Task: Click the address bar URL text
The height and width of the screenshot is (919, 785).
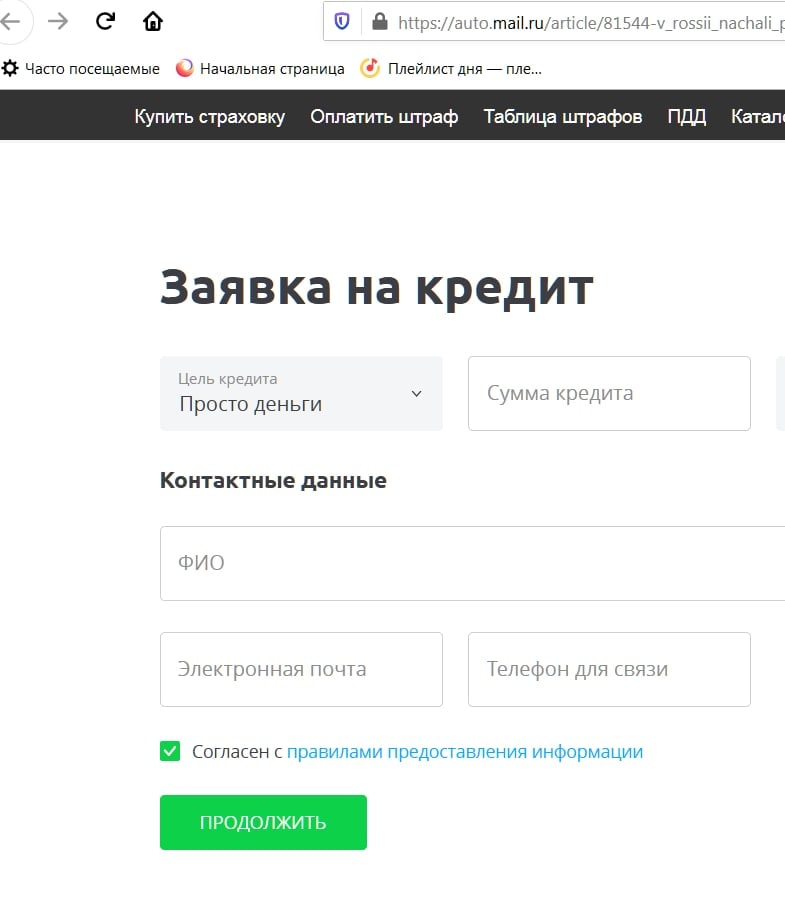Action: (591, 23)
